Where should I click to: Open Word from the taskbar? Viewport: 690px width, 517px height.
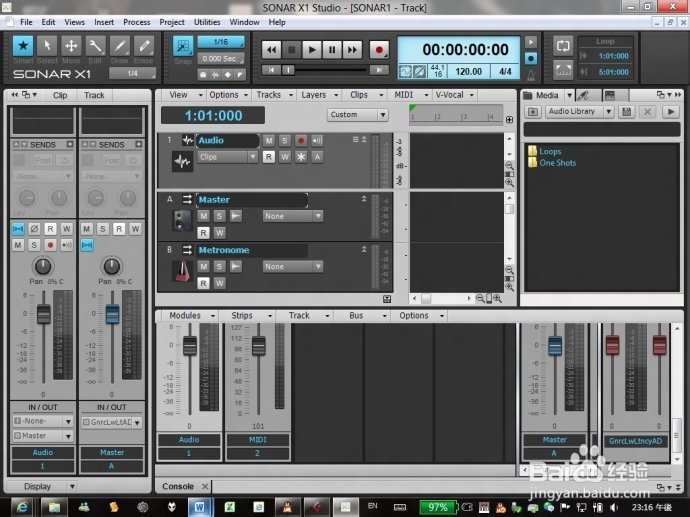pos(199,507)
